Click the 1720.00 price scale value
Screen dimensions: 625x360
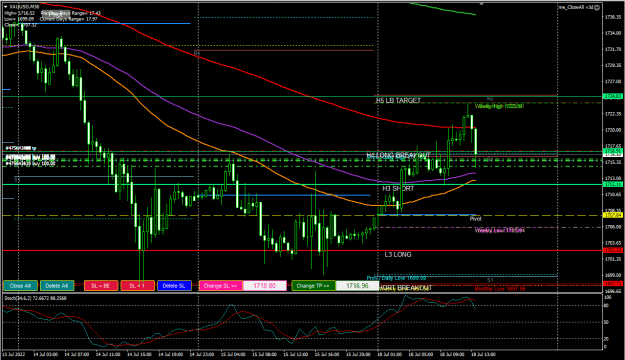click(x=613, y=130)
